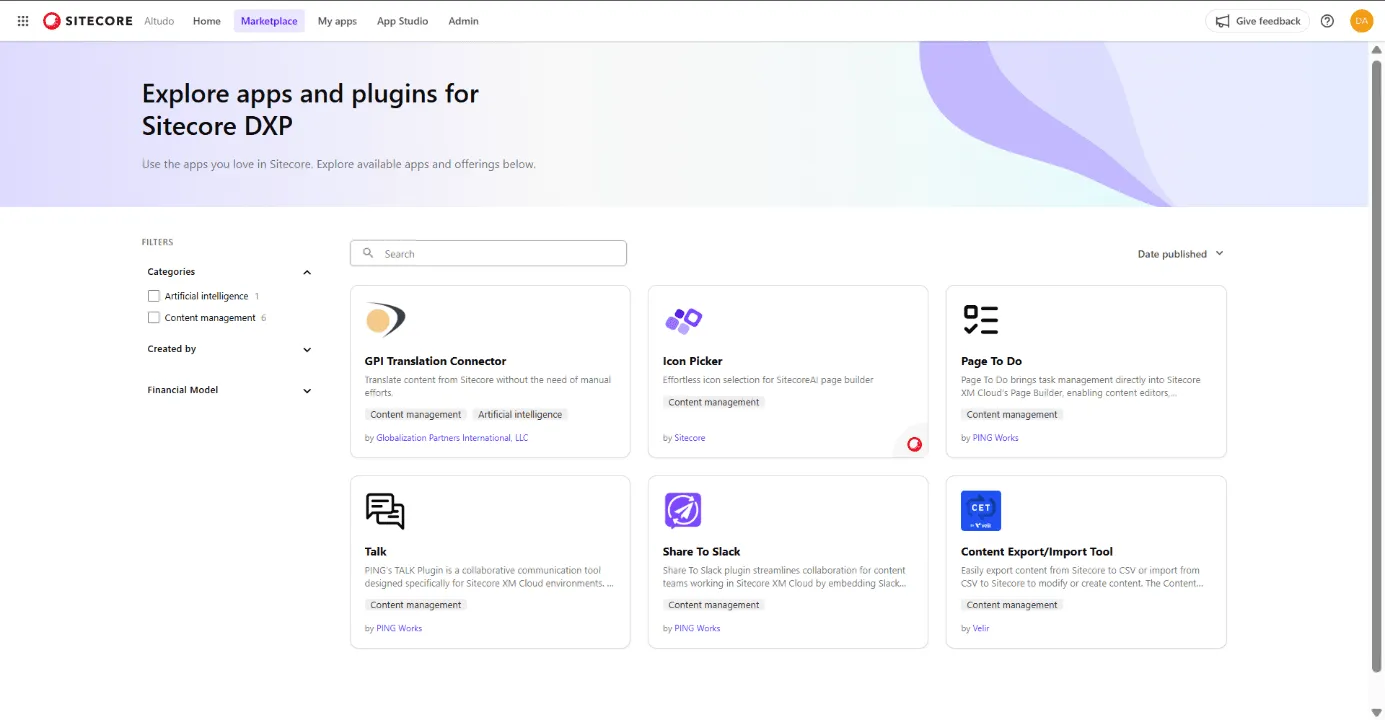Select the Icon Picker app logo
The height and width of the screenshot is (720, 1385).
683,318
